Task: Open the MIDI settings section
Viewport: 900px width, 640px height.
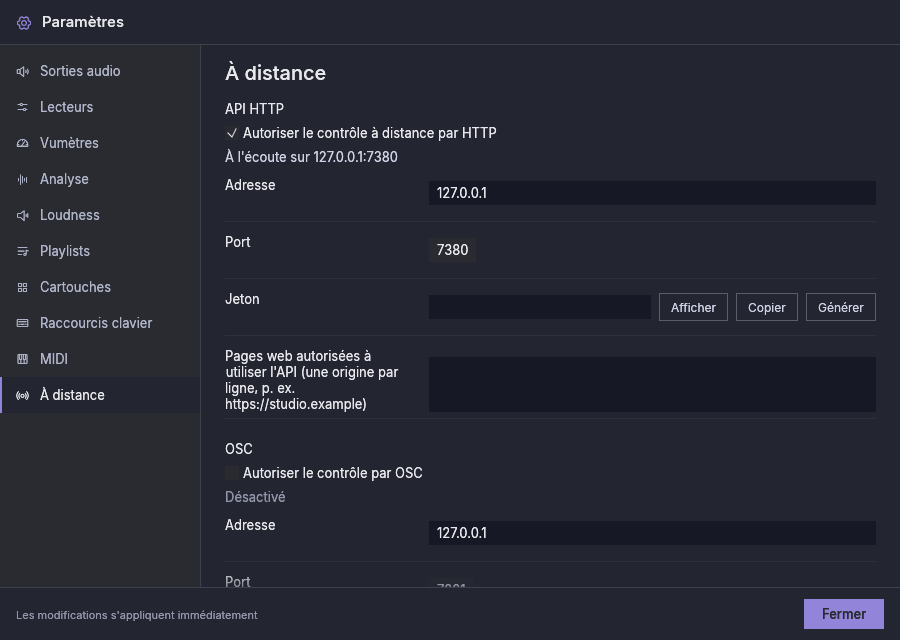Action: click(x=100, y=359)
